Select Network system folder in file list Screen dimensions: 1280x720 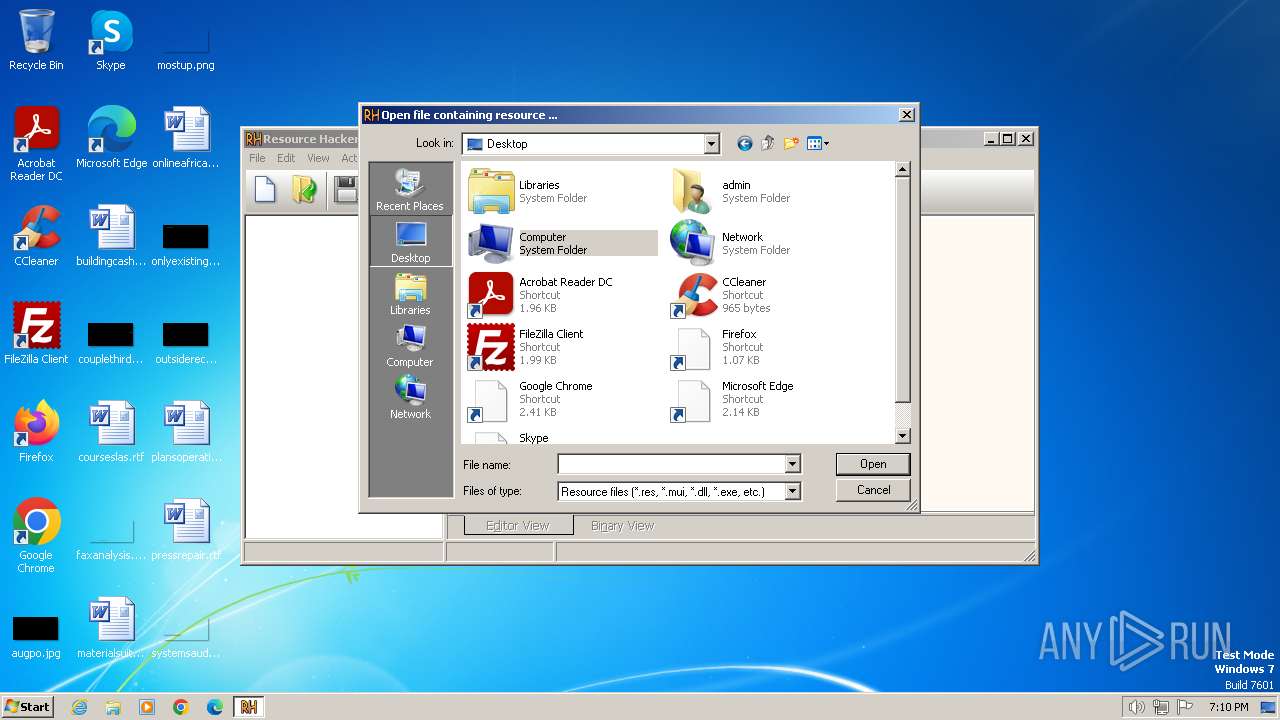[x=765, y=243]
